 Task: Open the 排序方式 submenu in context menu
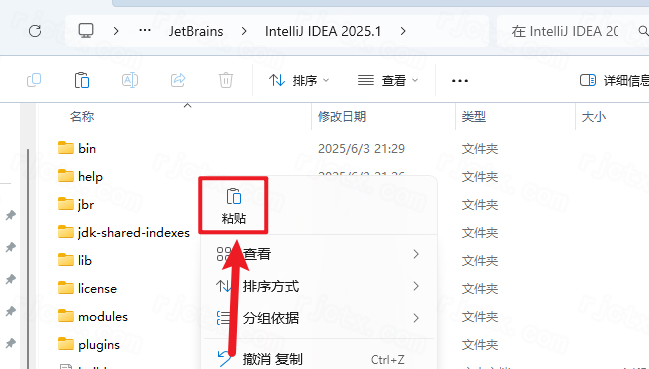coord(318,286)
